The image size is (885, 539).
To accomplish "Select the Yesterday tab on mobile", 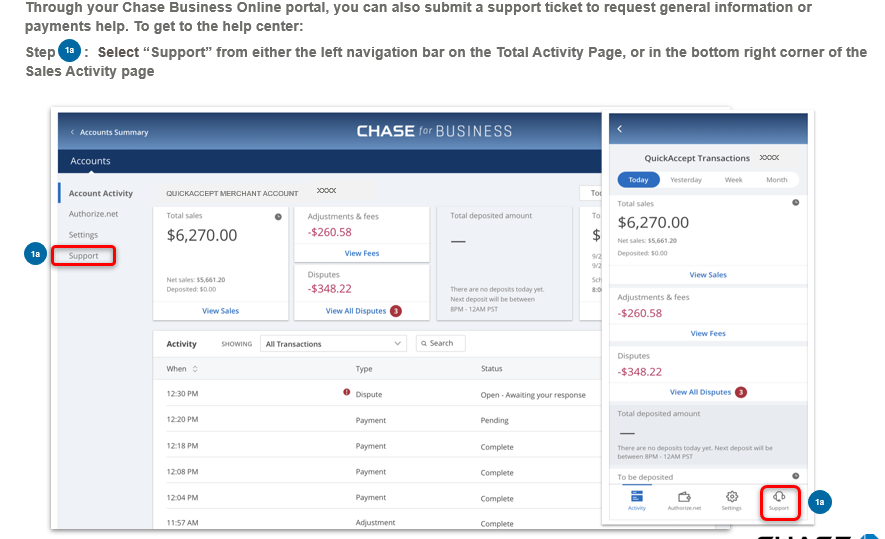I will (686, 180).
